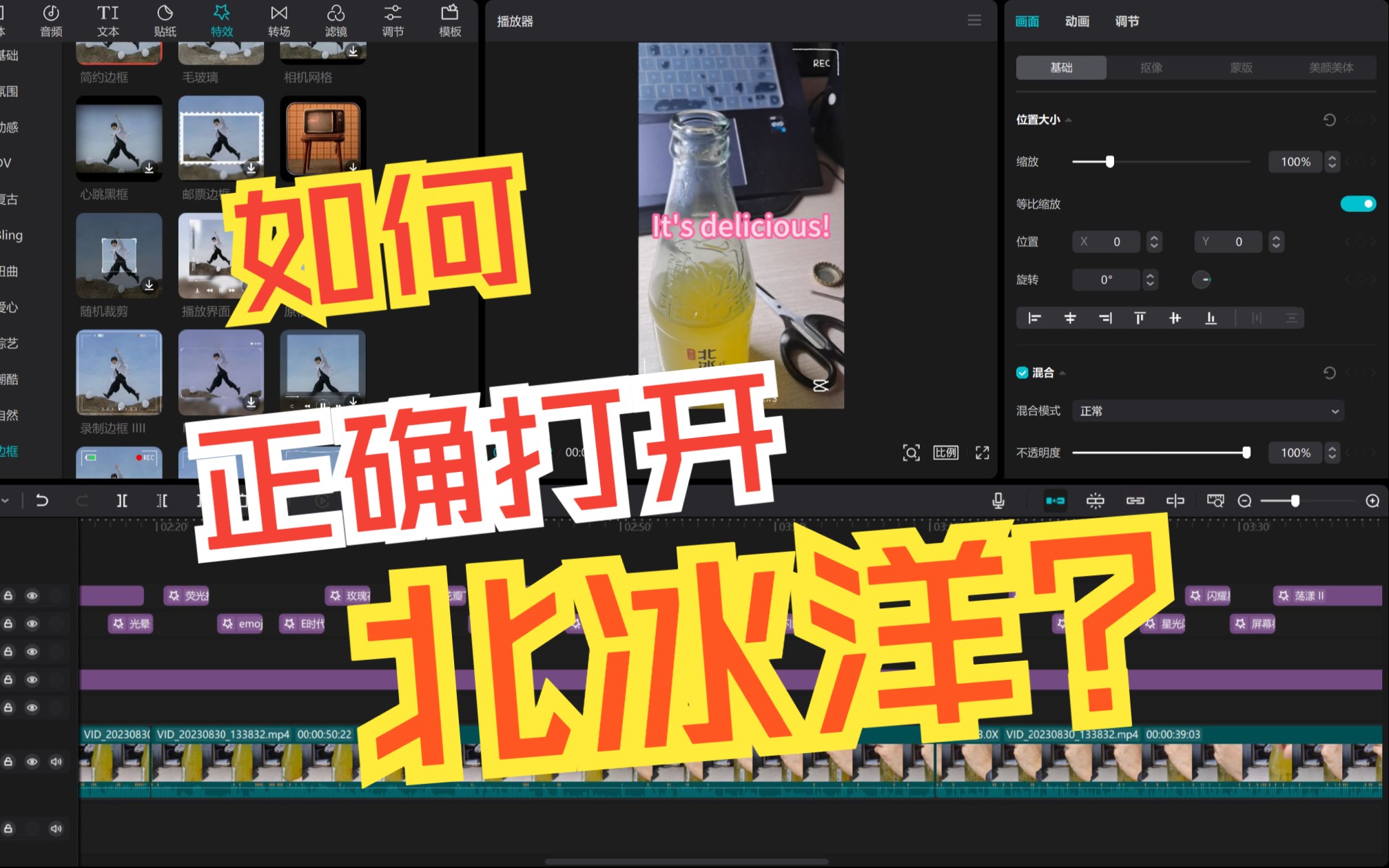Toggle auto snapping icon in timeline toolbar
1389x868 pixels.
tap(1095, 501)
